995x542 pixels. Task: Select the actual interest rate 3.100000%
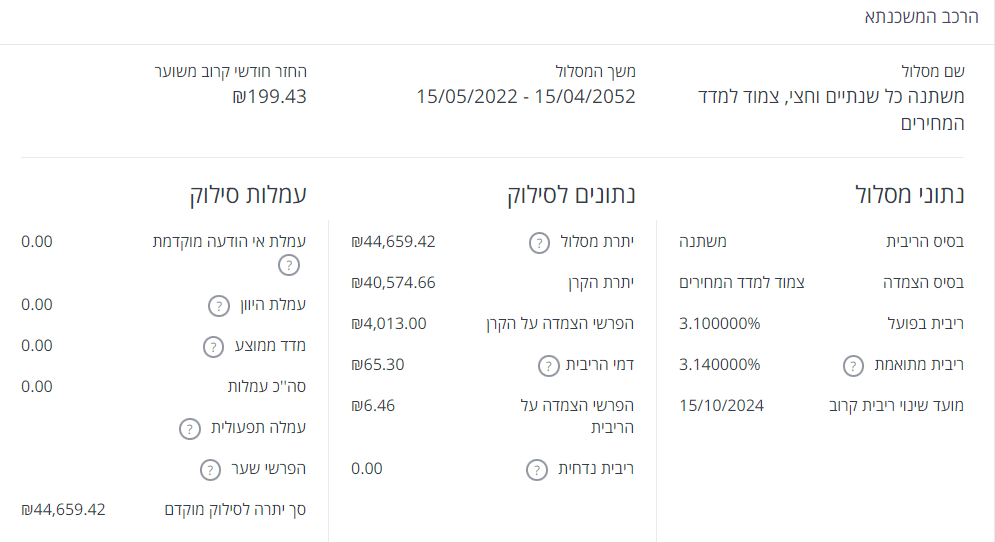pyautogui.click(x=719, y=323)
